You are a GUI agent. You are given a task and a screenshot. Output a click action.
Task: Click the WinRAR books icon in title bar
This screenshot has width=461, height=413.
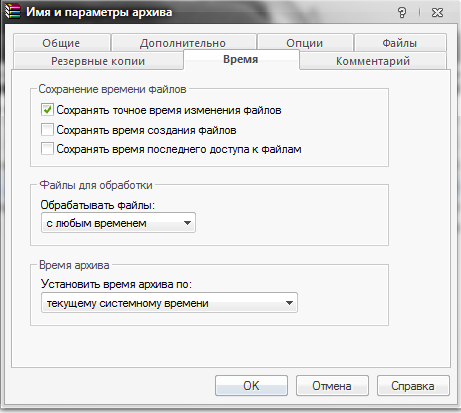point(13,12)
